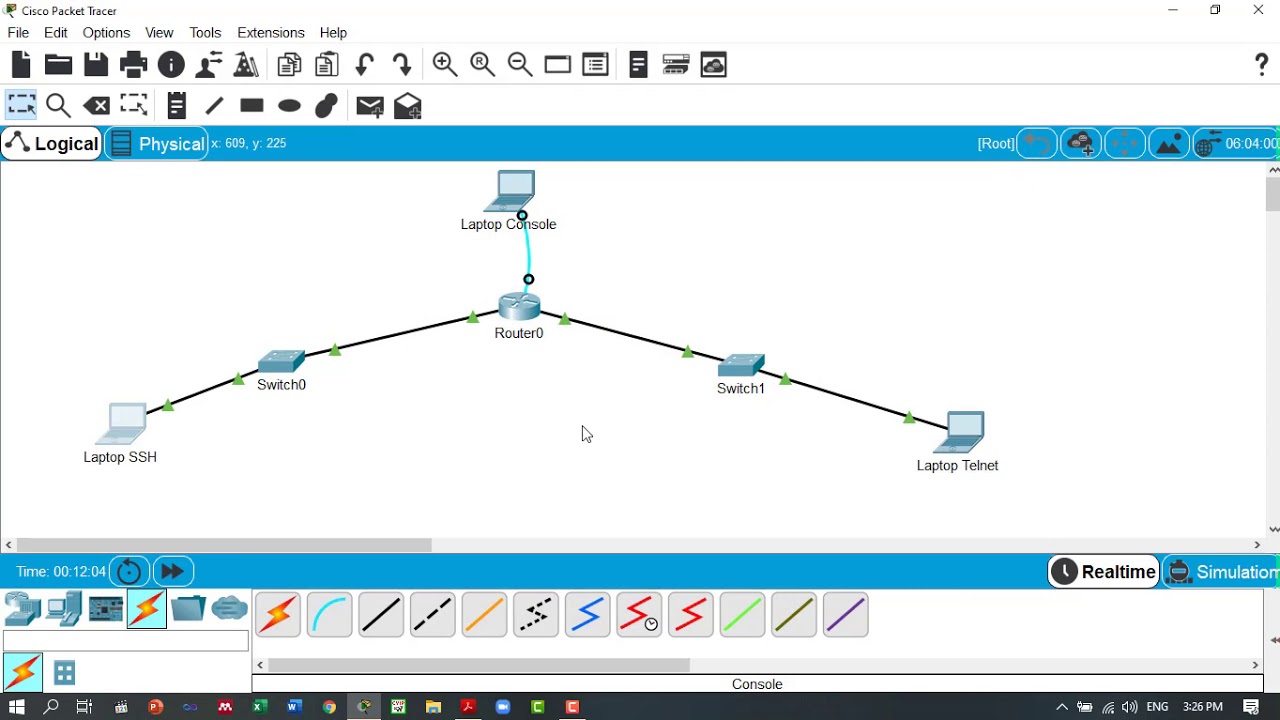Select the Laptop Console device
1280x720 pixels.
[511, 192]
